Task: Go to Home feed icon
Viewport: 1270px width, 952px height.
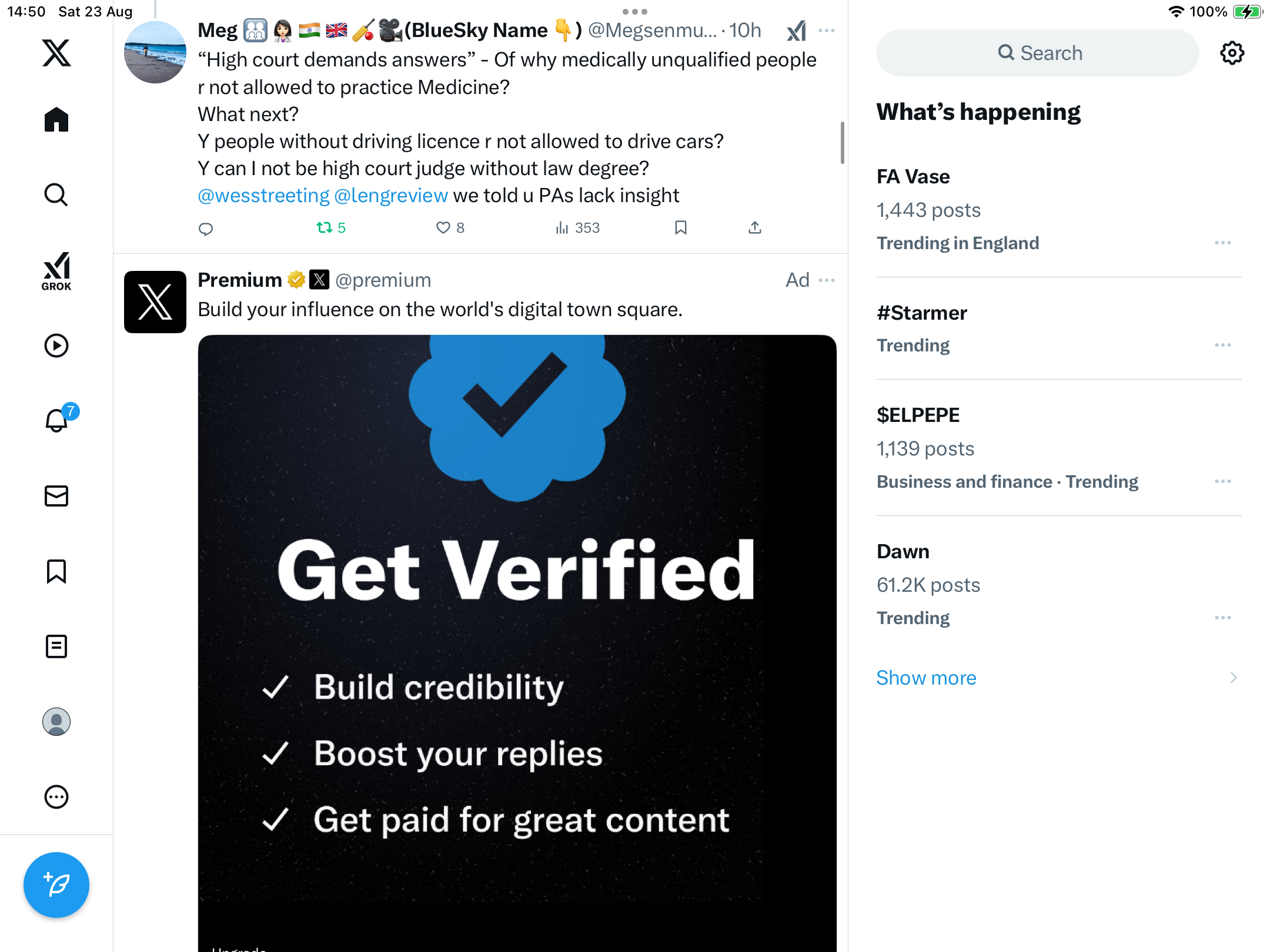Action: pyautogui.click(x=56, y=120)
